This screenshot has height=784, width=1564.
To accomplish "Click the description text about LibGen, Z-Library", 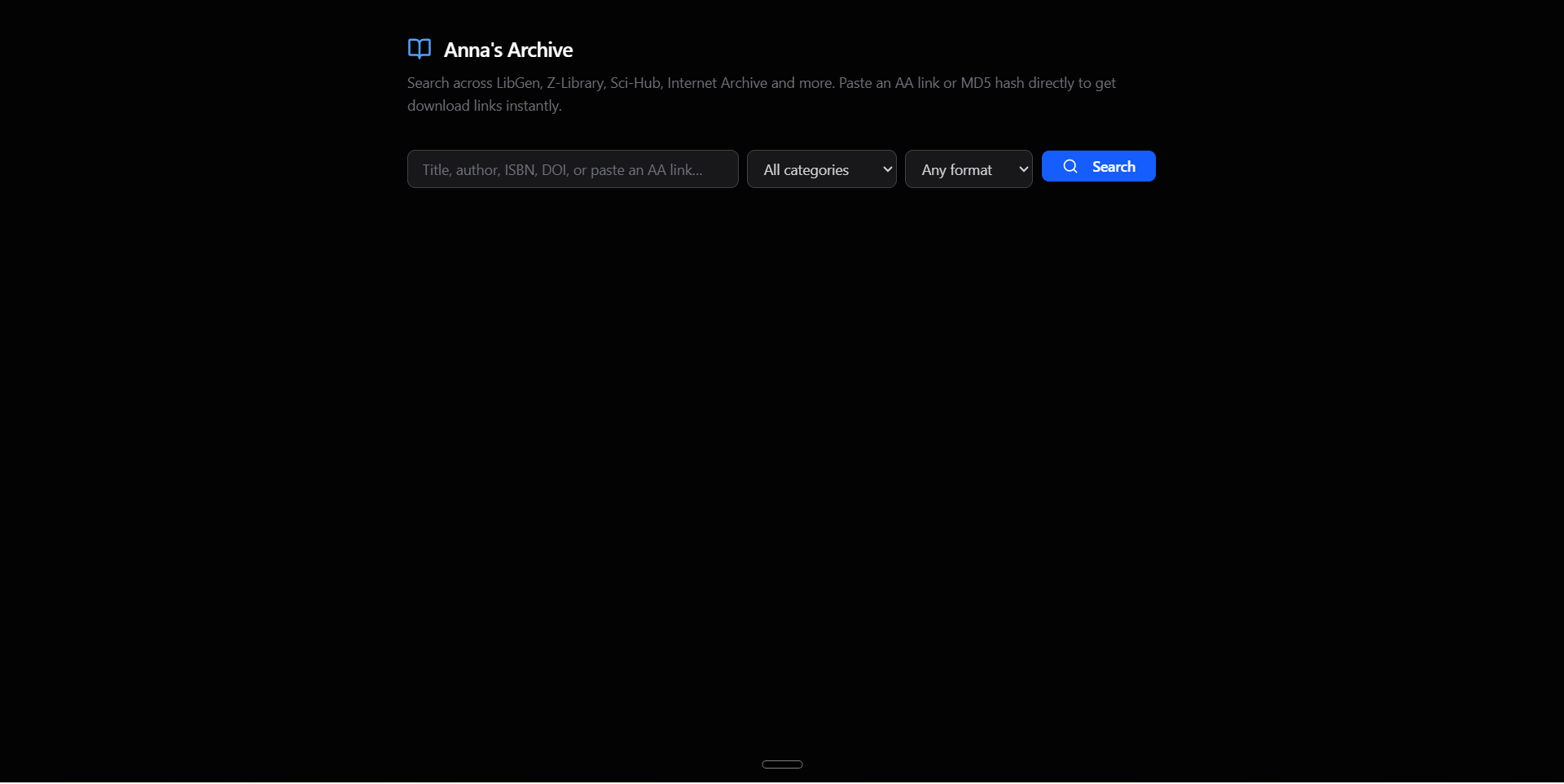I will pyautogui.click(x=762, y=94).
